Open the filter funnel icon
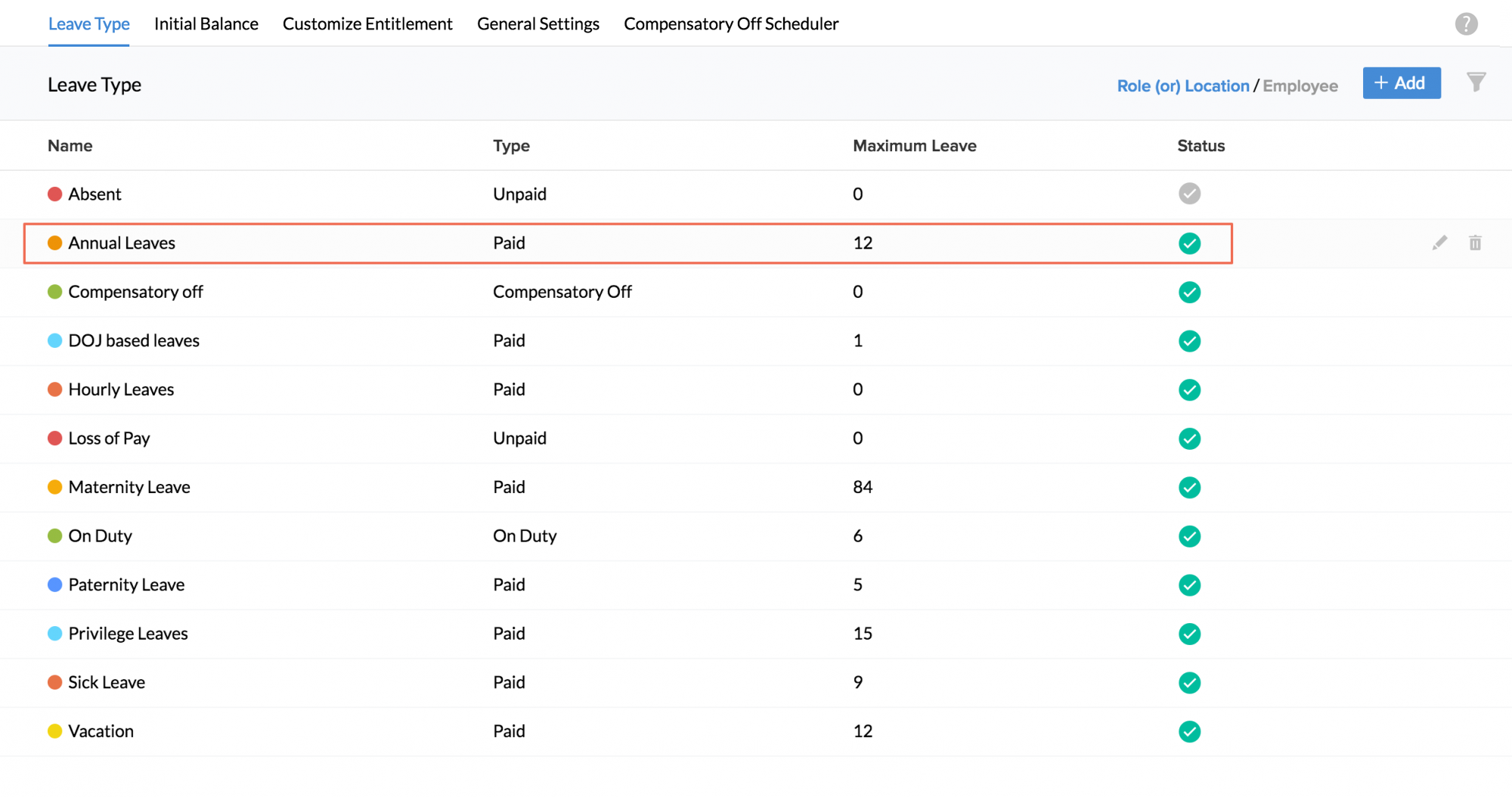The image size is (1512, 797). [1476, 82]
